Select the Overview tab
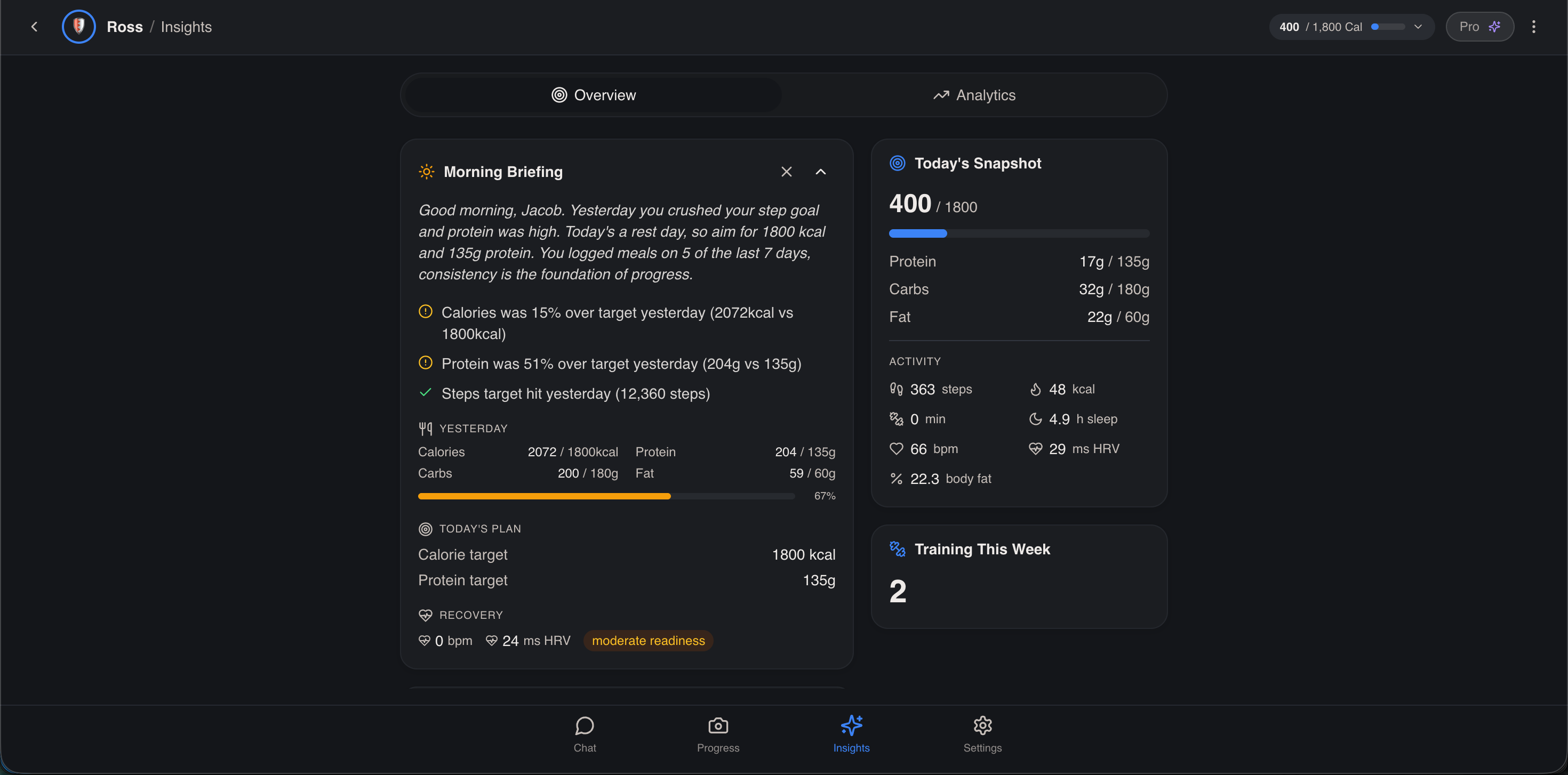The image size is (1568, 775). tap(594, 95)
